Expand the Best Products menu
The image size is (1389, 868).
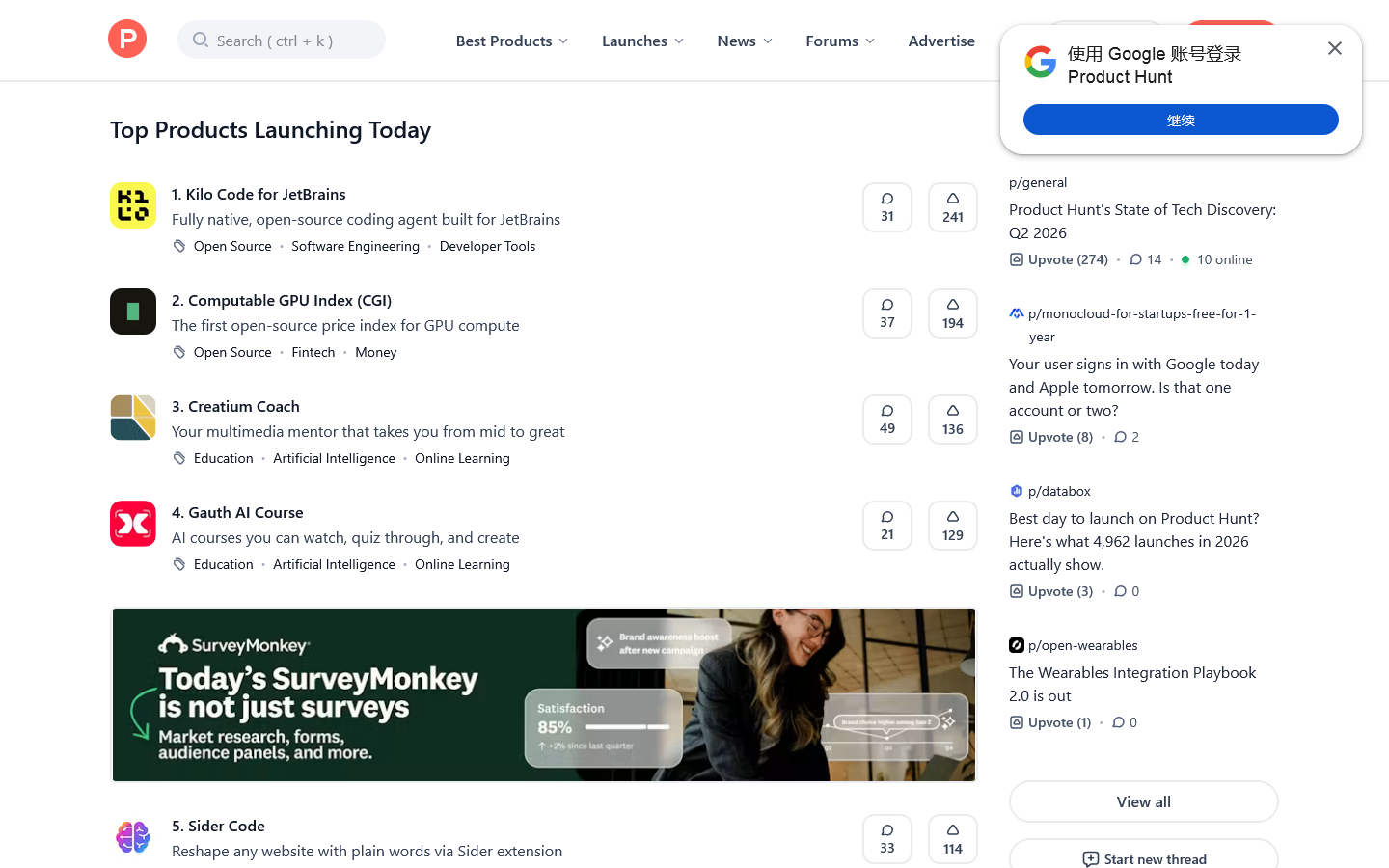coord(512,41)
